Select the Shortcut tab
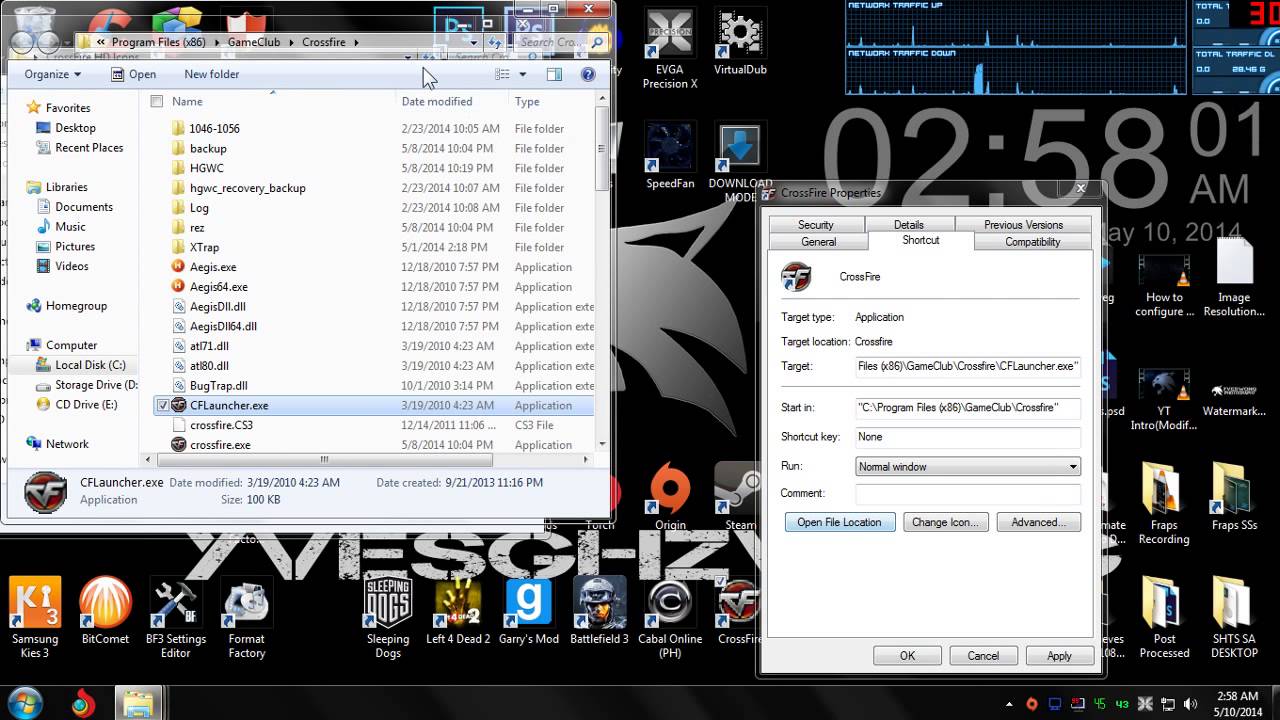Screen dimensions: 1280x720 click(921, 240)
